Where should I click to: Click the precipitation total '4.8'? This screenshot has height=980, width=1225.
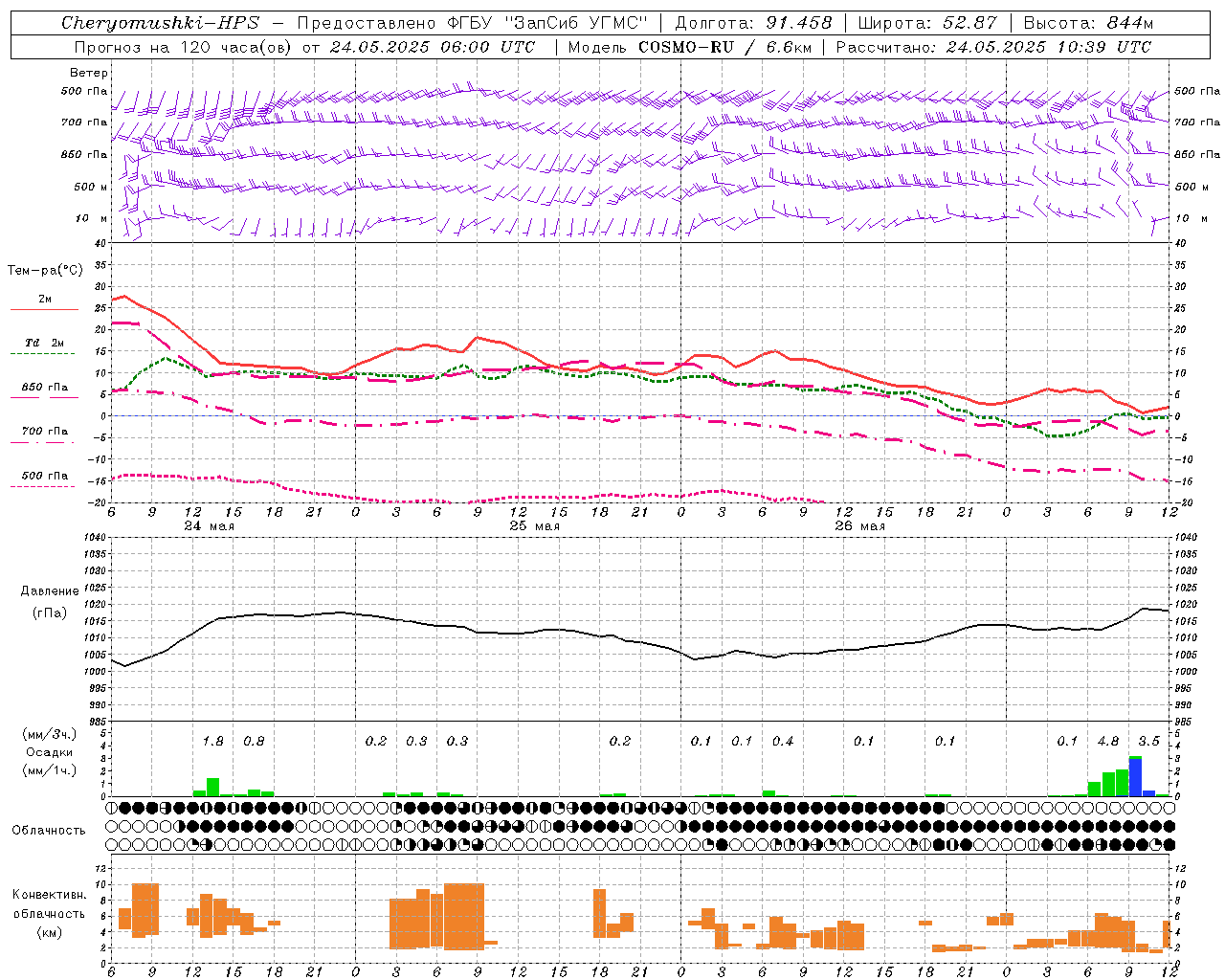click(x=1108, y=741)
